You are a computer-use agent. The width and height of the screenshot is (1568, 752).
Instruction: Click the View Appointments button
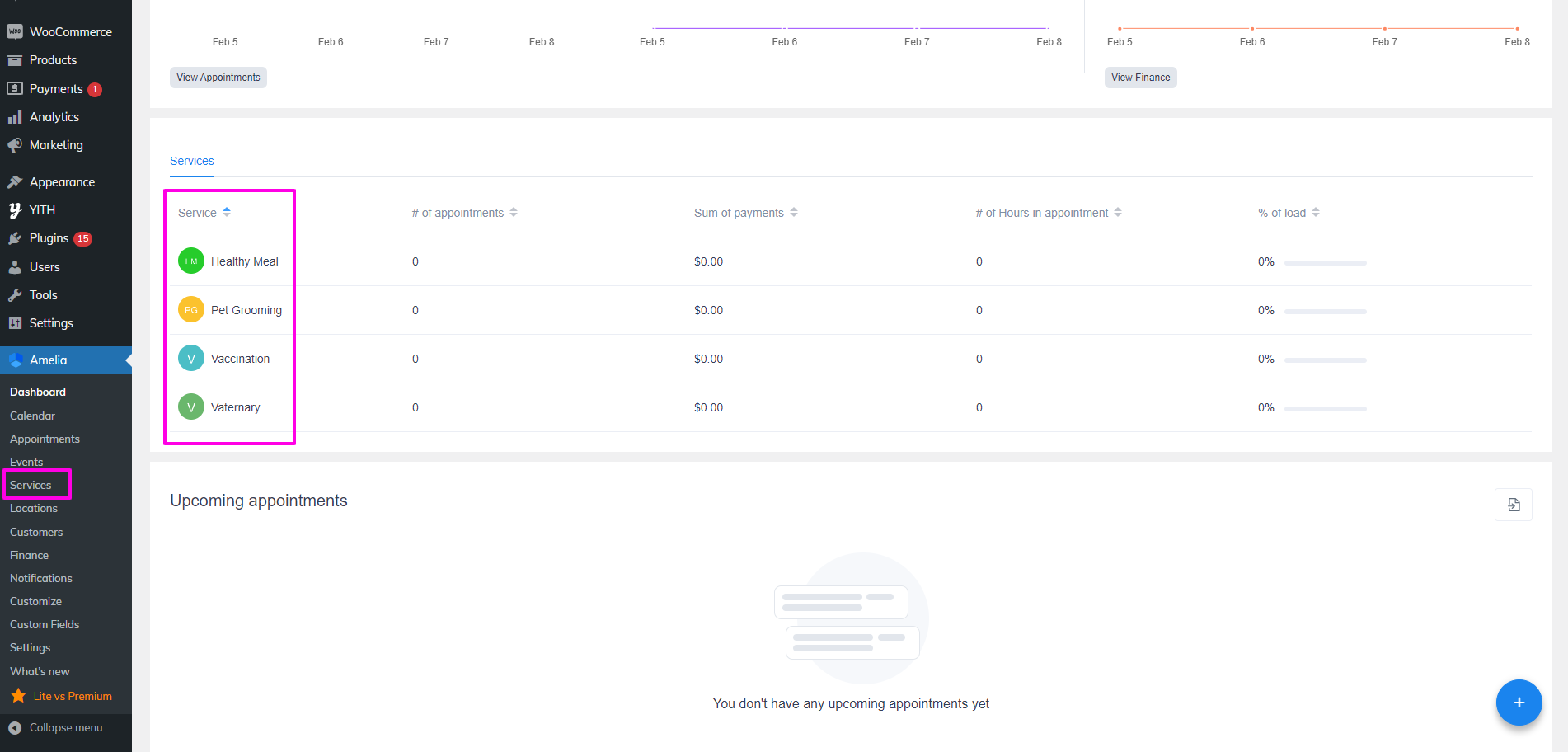point(218,78)
